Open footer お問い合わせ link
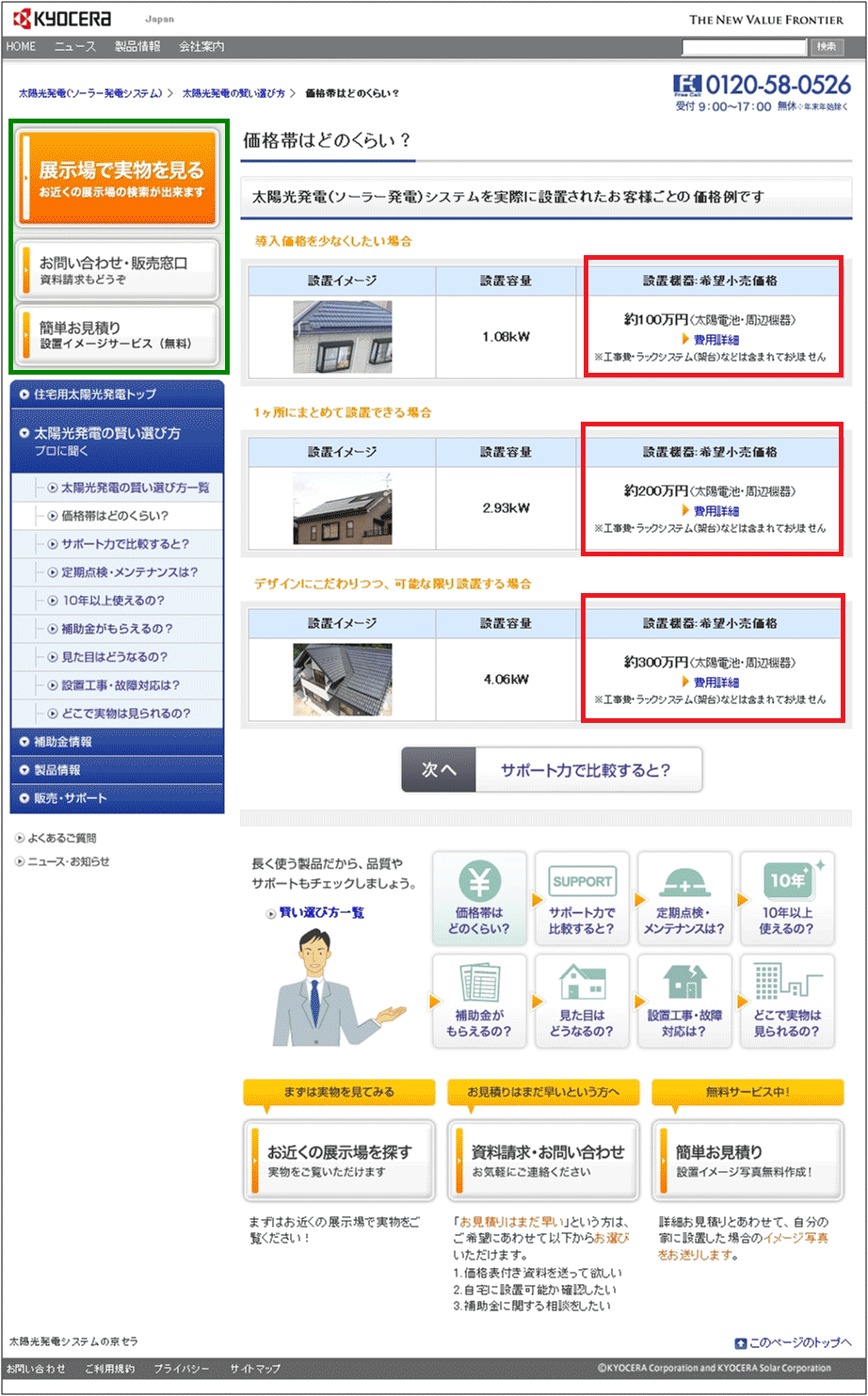The height and width of the screenshot is (1396, 868). (36, 1369)
